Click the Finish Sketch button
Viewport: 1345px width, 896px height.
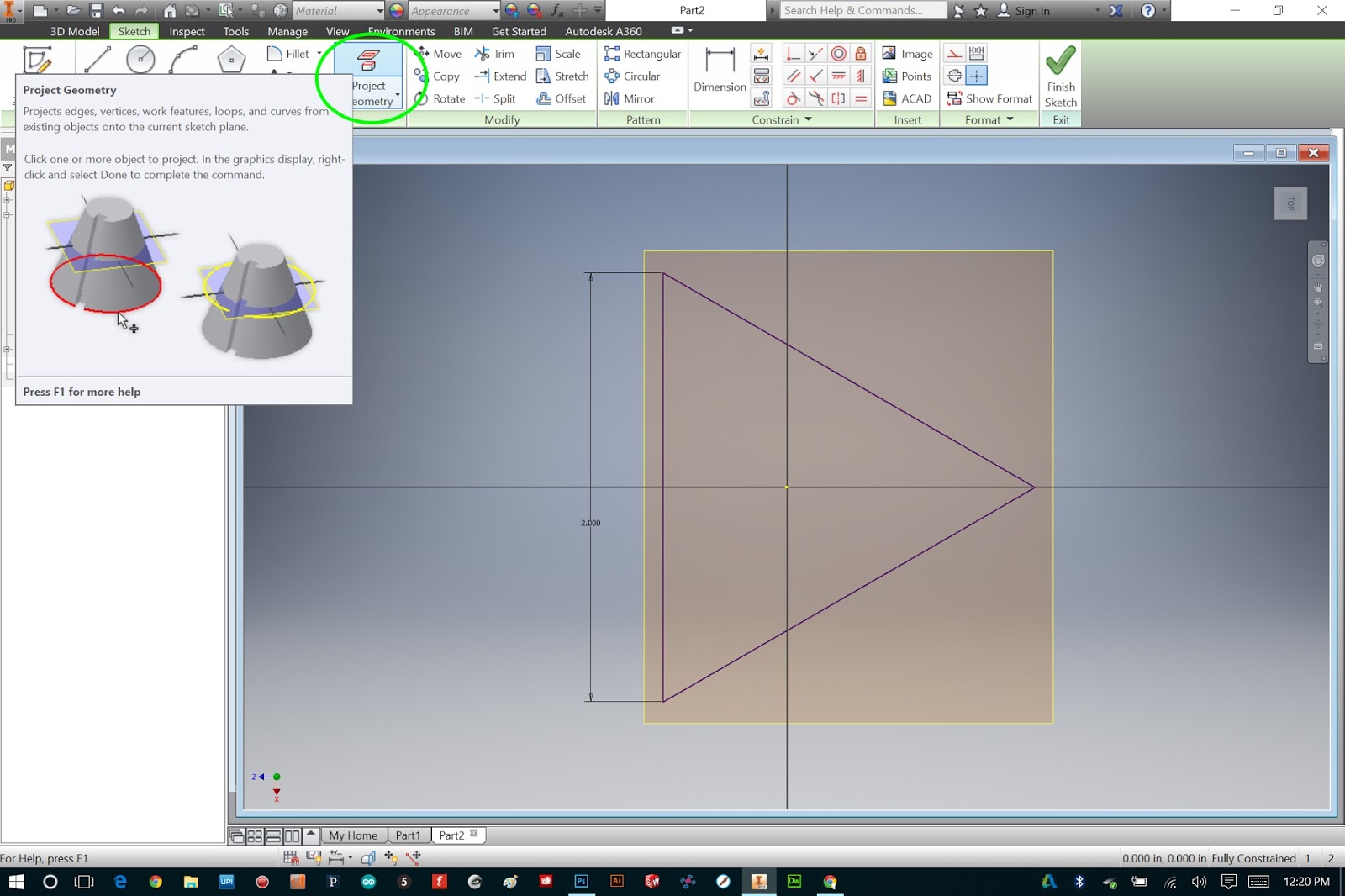[x=1060, y=76]
